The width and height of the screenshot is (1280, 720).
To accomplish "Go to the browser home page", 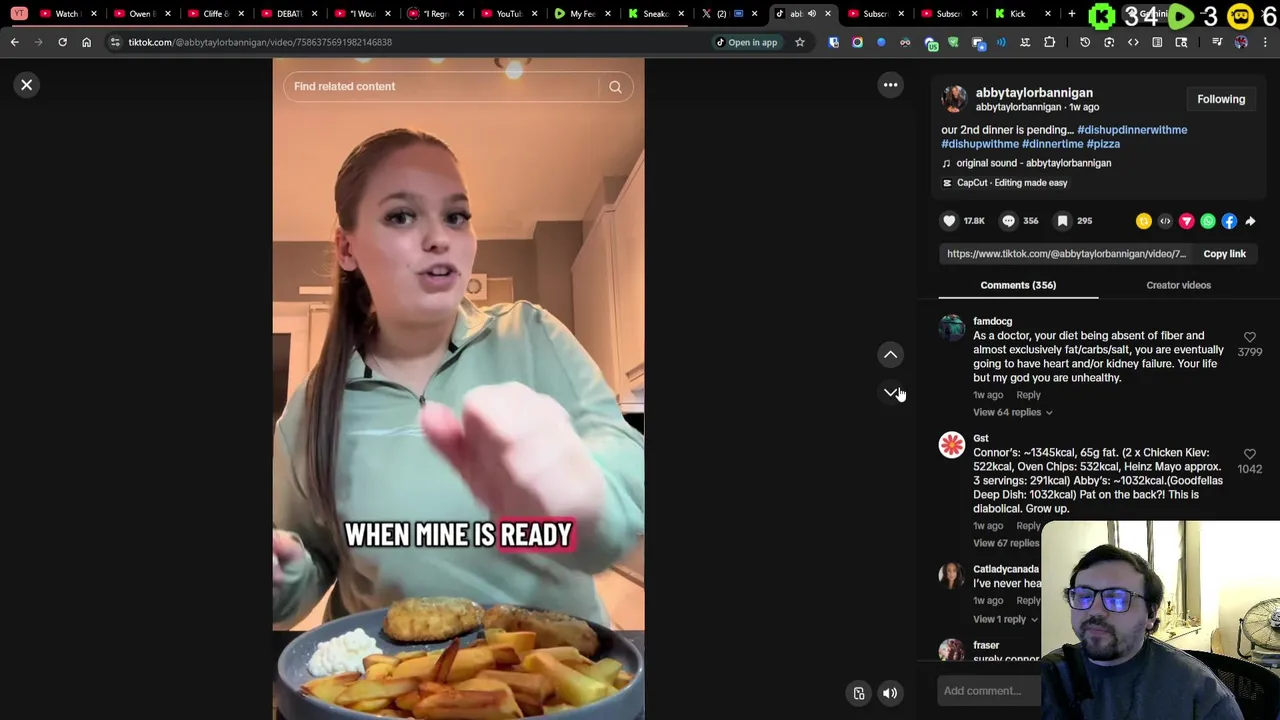I will click(86, 42).
